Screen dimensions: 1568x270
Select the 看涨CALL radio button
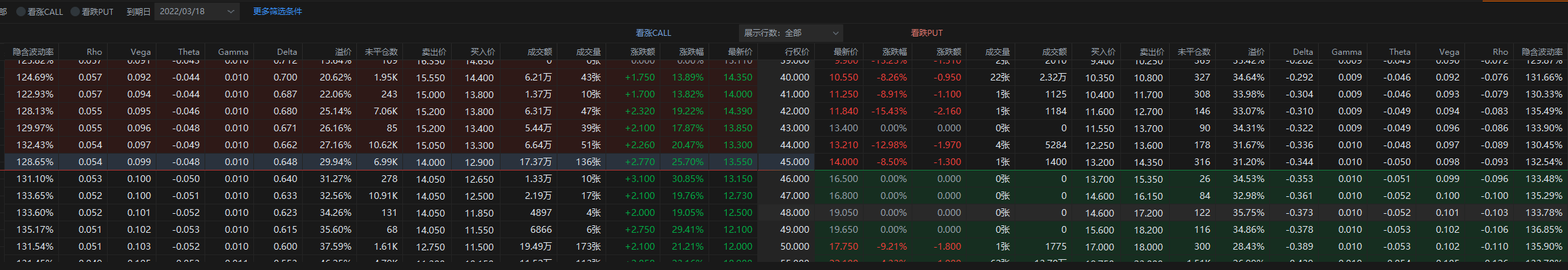click(21, 12)
